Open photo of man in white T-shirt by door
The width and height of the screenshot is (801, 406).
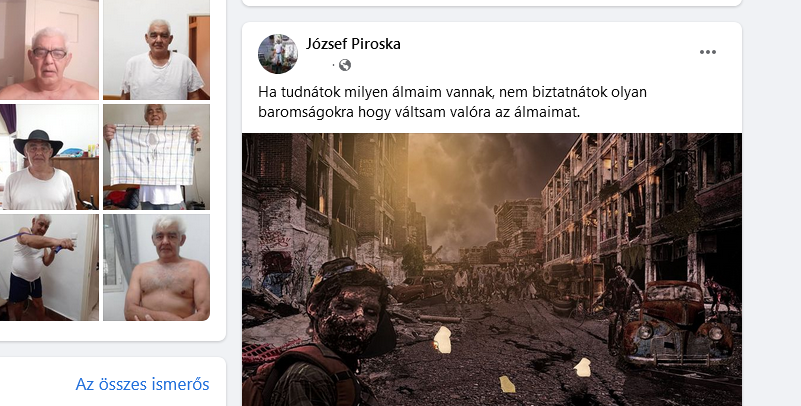156,50
